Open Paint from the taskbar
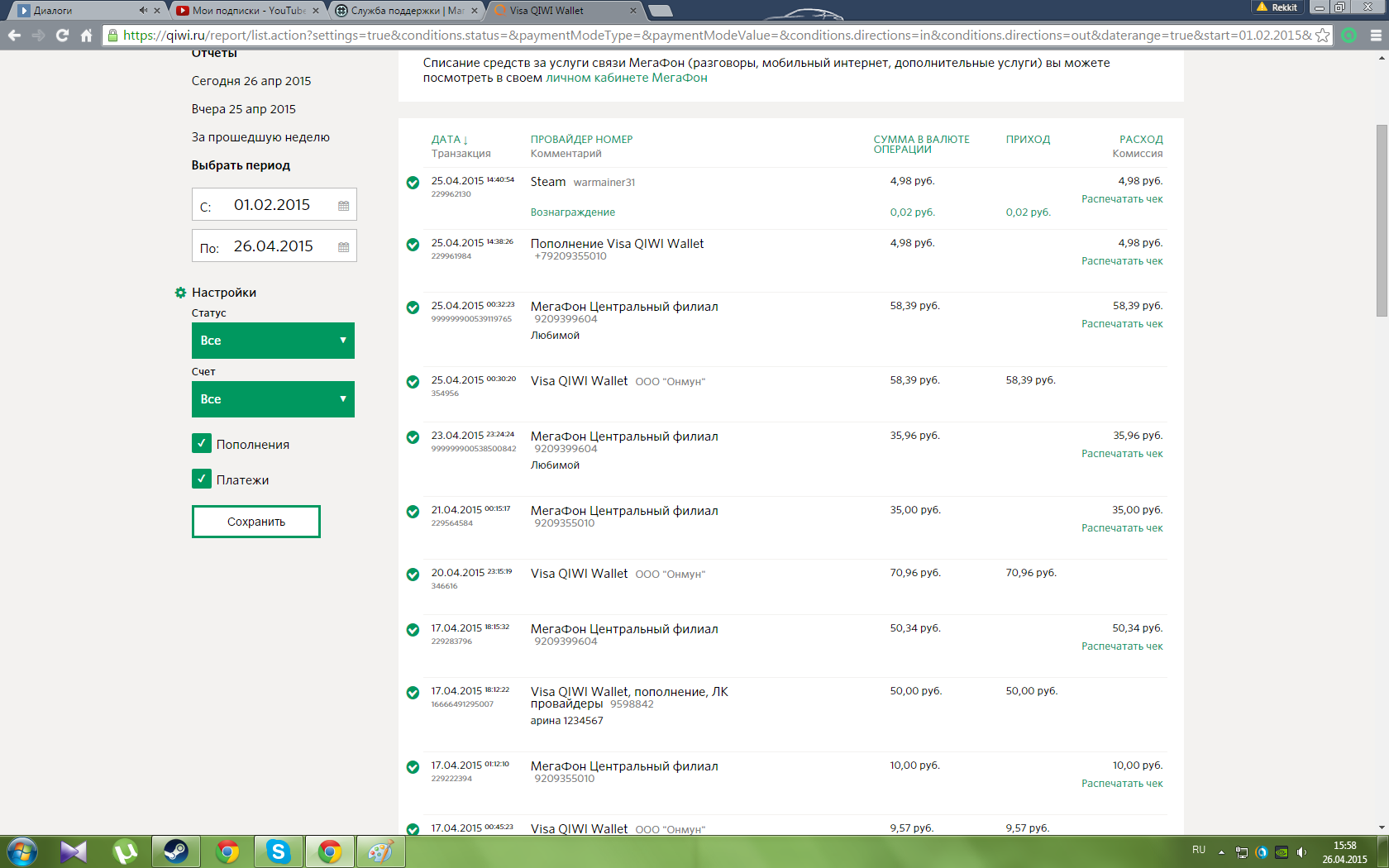This screenshot has width=1389, height=868. click(381, 851)
